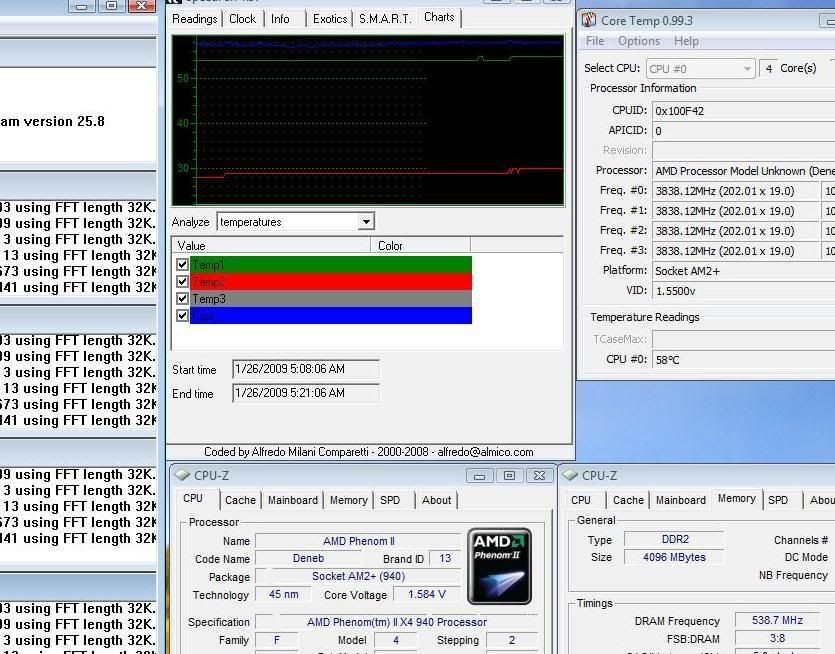The image size is (835, 654).
Task: Click the Freq. #3 value field
Action: coord(735,251)
